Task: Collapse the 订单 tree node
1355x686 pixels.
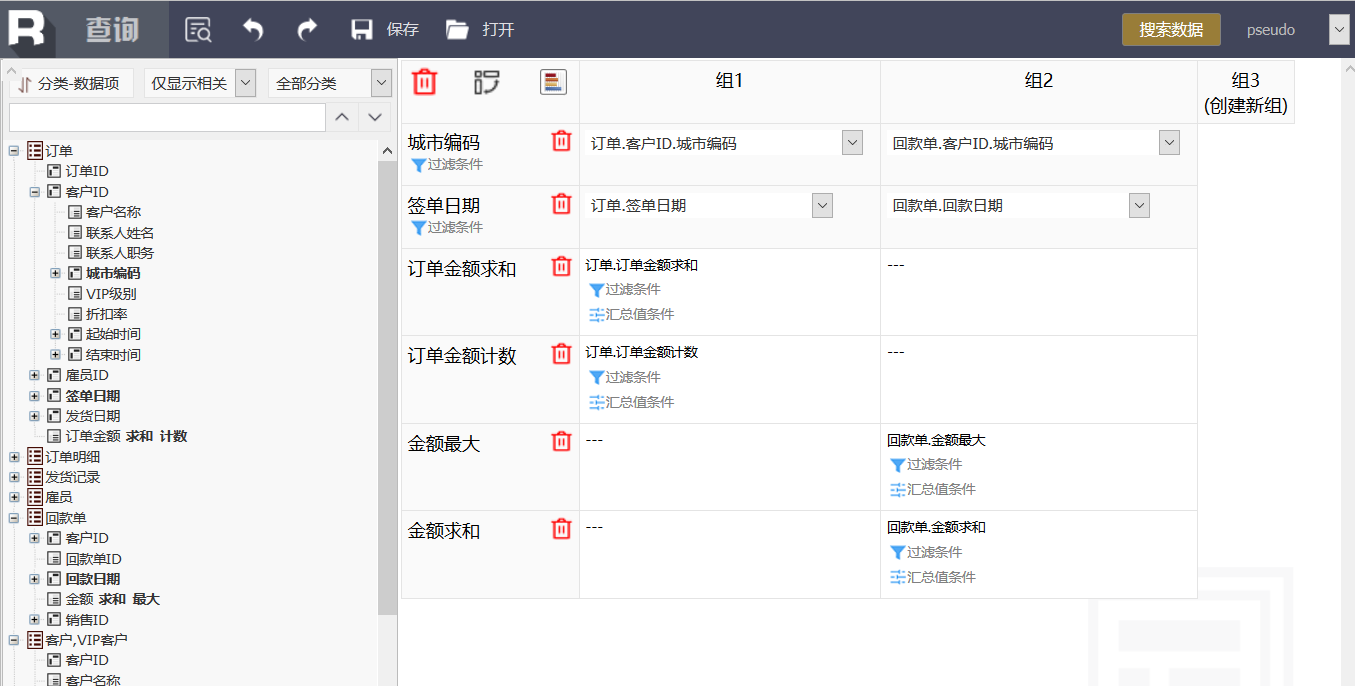Action: coord(15,151)
